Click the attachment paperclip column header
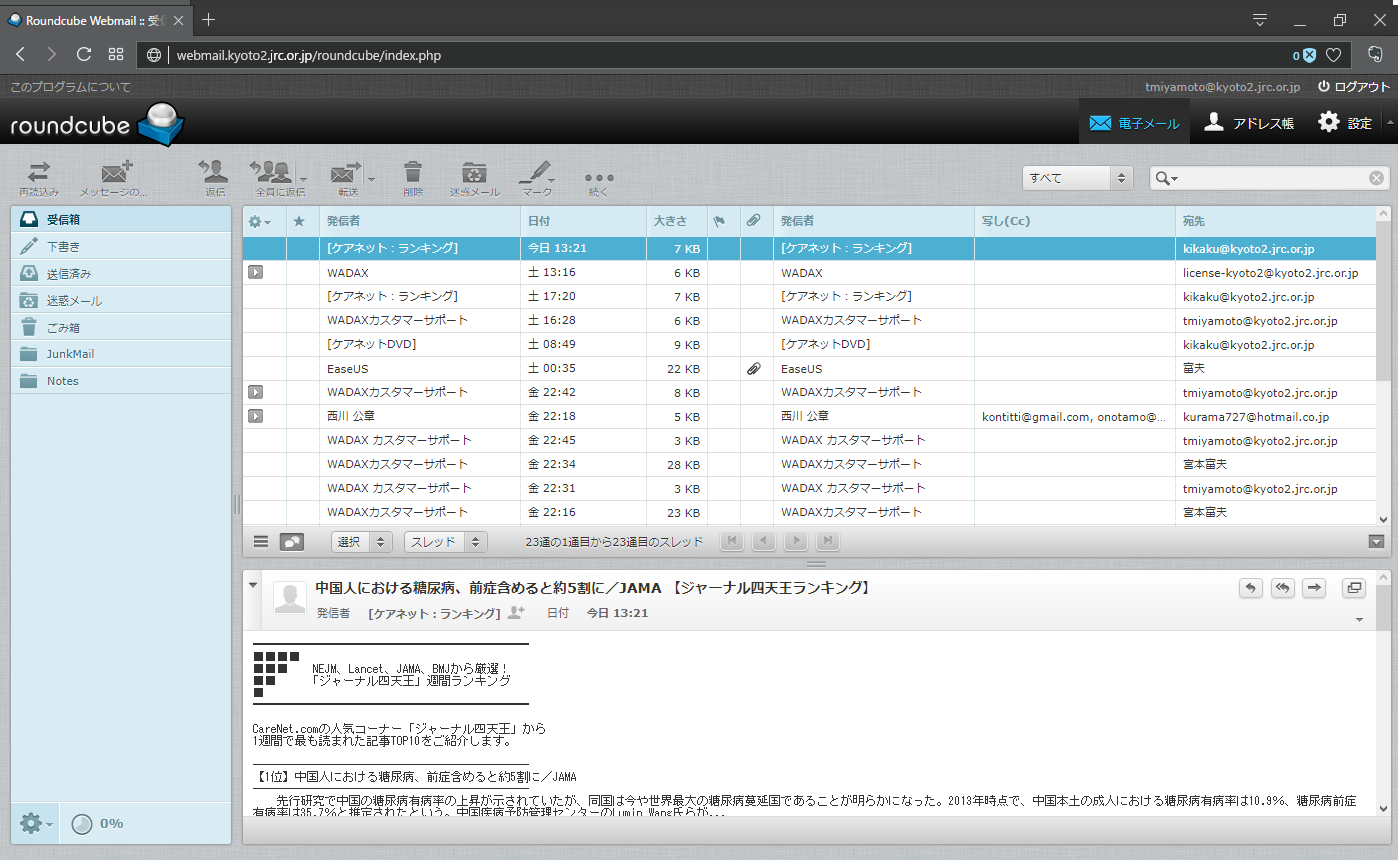This screenshot has height=860, width=1398. (x=754, y=221)
